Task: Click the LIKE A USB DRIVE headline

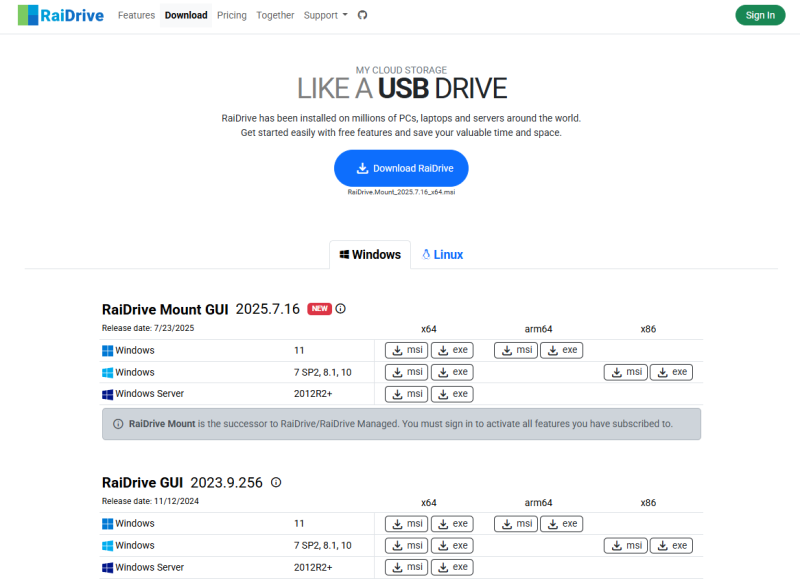Action: (402, 88)
